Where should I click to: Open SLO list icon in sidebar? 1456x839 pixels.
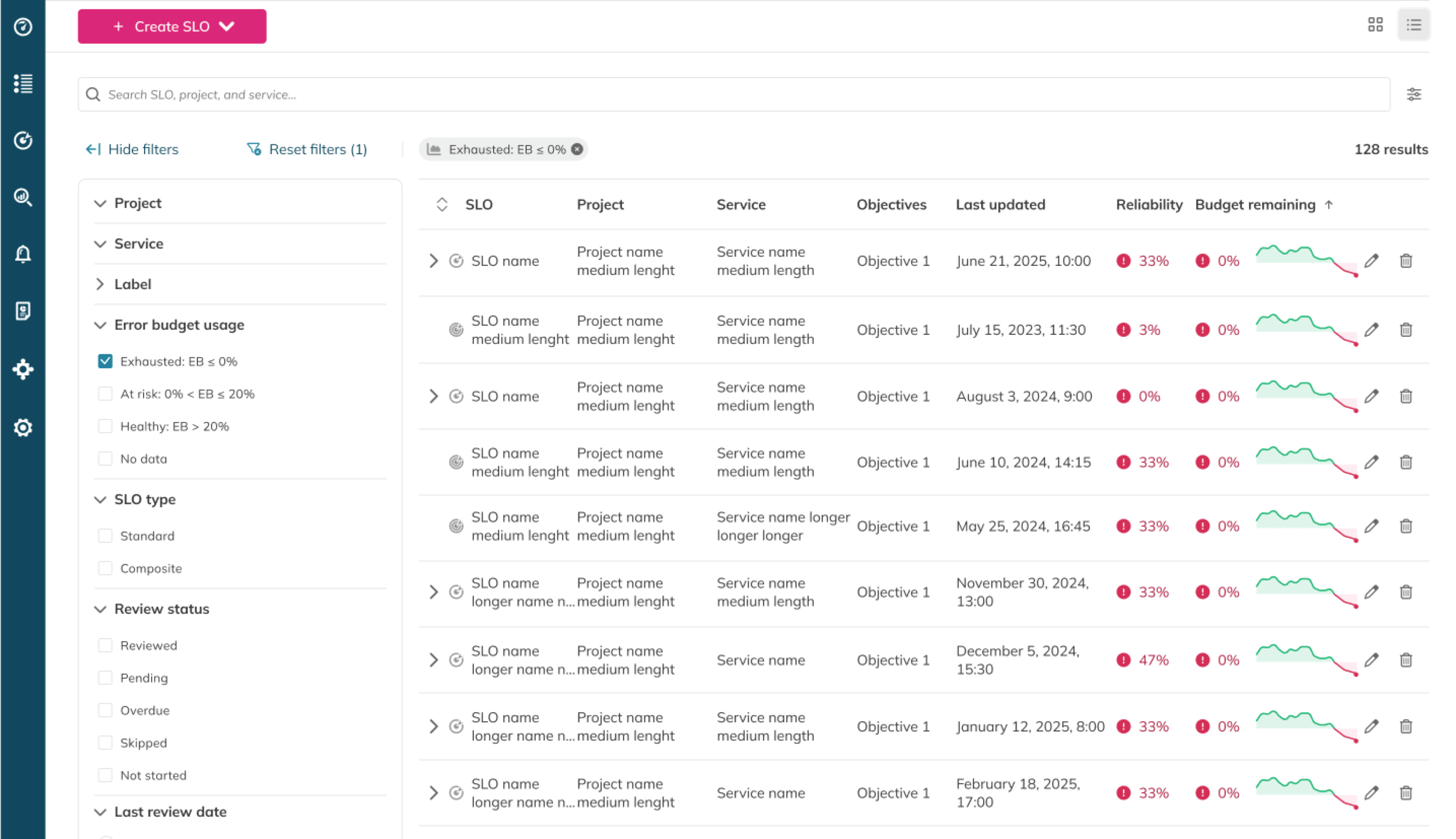[x=23, y=84]
